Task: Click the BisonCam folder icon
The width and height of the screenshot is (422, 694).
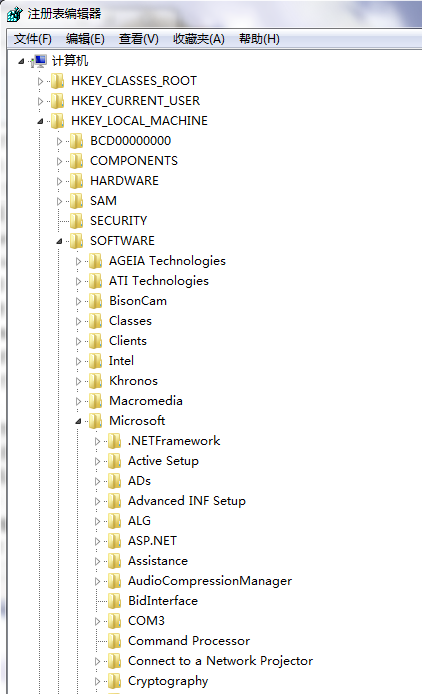Action: click(x=95, y=301)
